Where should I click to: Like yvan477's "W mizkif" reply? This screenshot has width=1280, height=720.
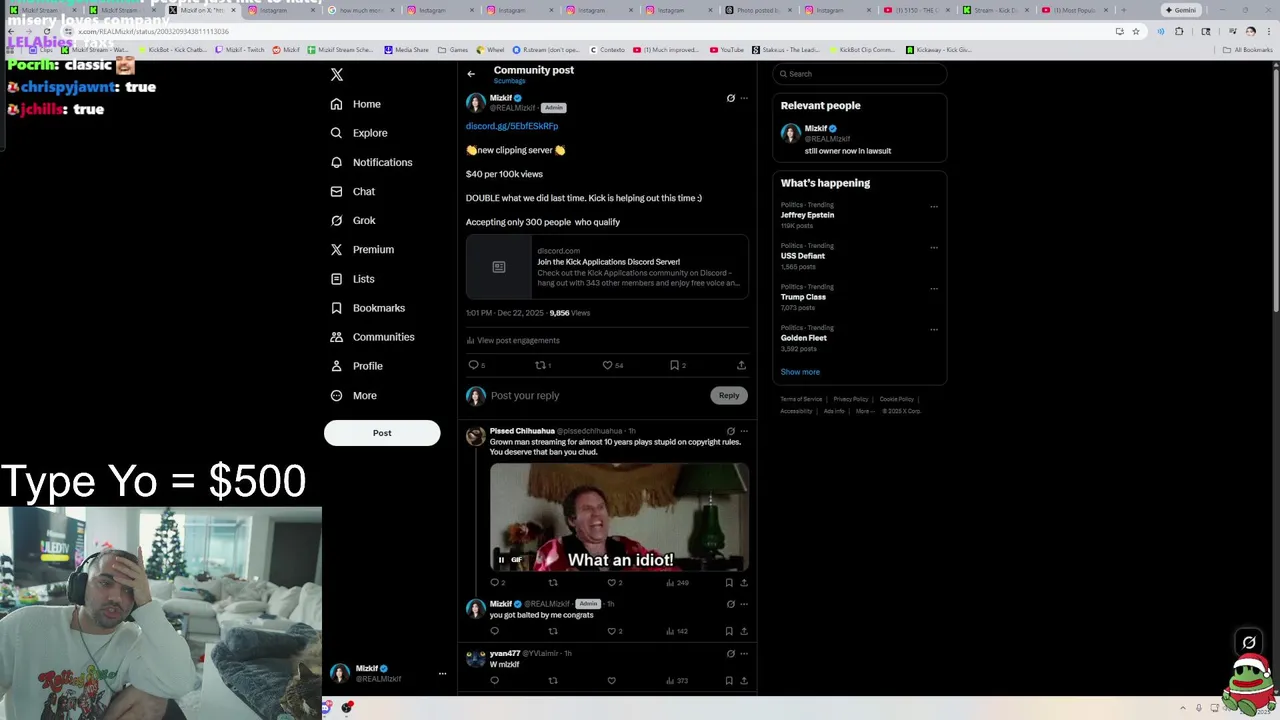[x=611, y=680]
